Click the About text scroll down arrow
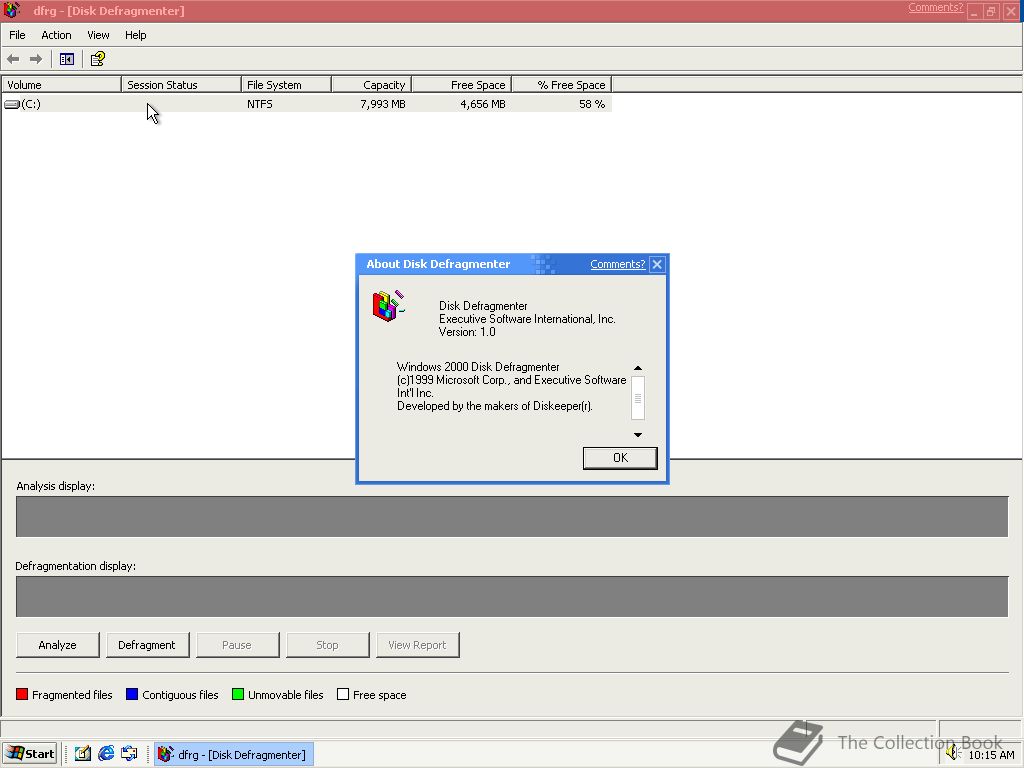The width and height of the screenshot is (1024, 768). tap(638, 435)
